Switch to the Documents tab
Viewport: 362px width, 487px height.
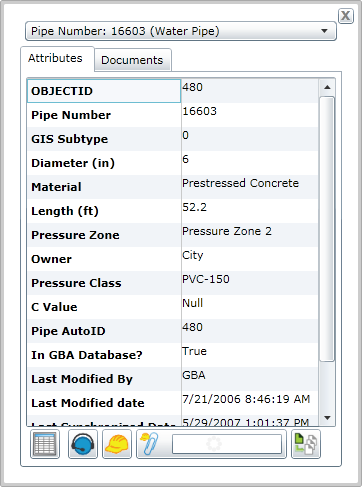(x=132, y=60)
